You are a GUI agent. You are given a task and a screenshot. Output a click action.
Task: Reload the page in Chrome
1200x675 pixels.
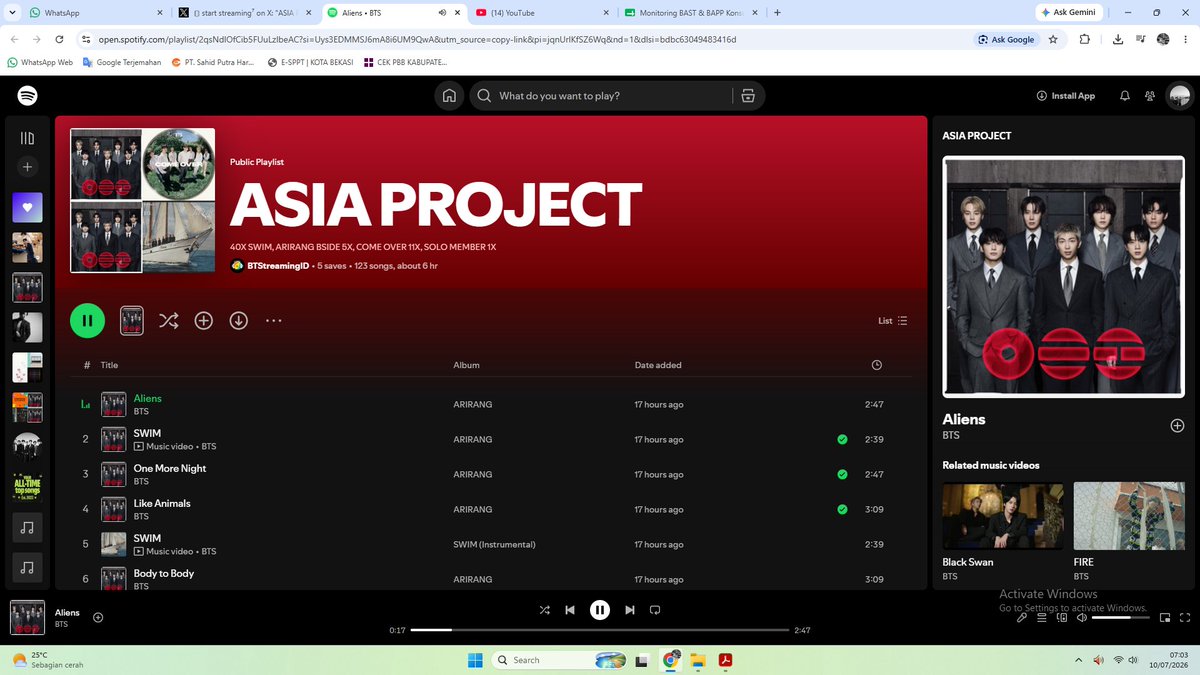[x=59, y=39]
